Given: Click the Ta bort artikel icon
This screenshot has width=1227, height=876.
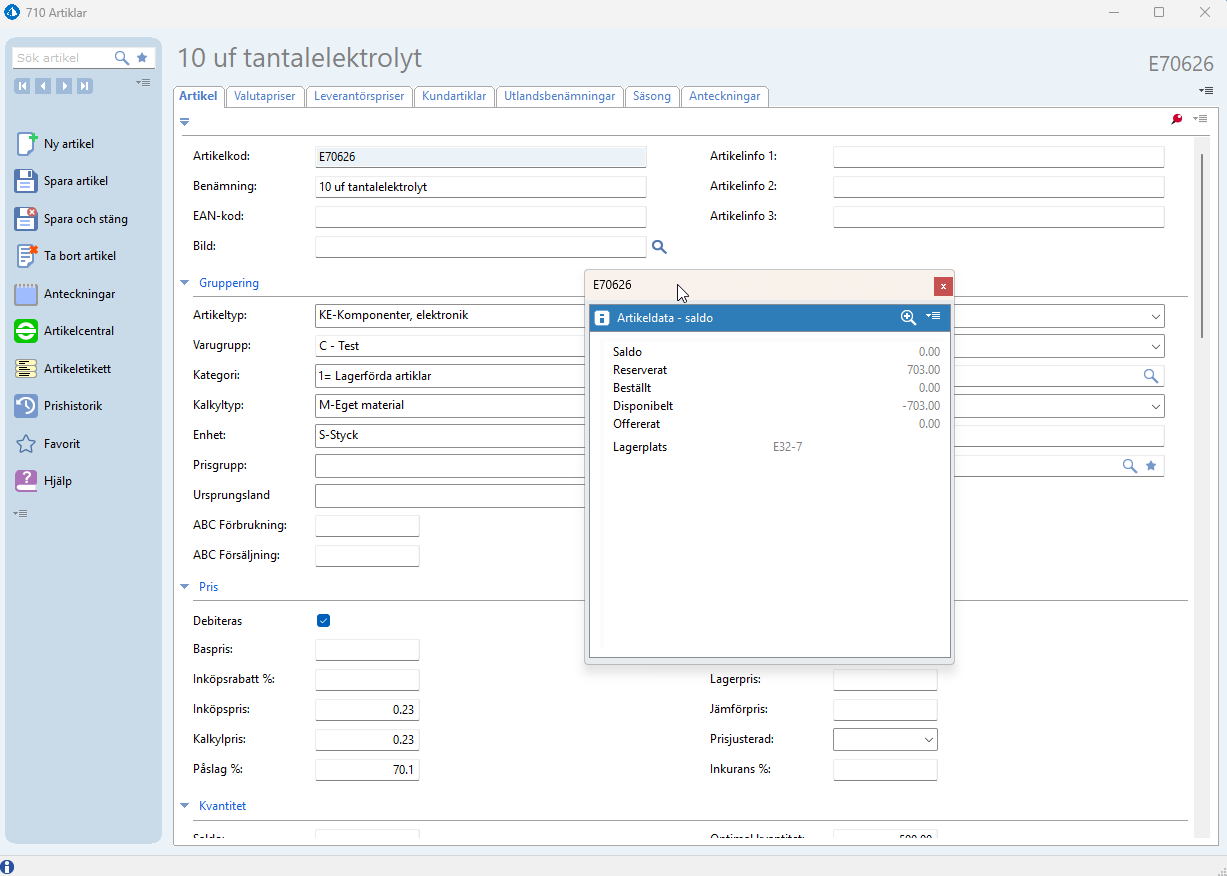Looking at the screenshot, I should (27, 256).
